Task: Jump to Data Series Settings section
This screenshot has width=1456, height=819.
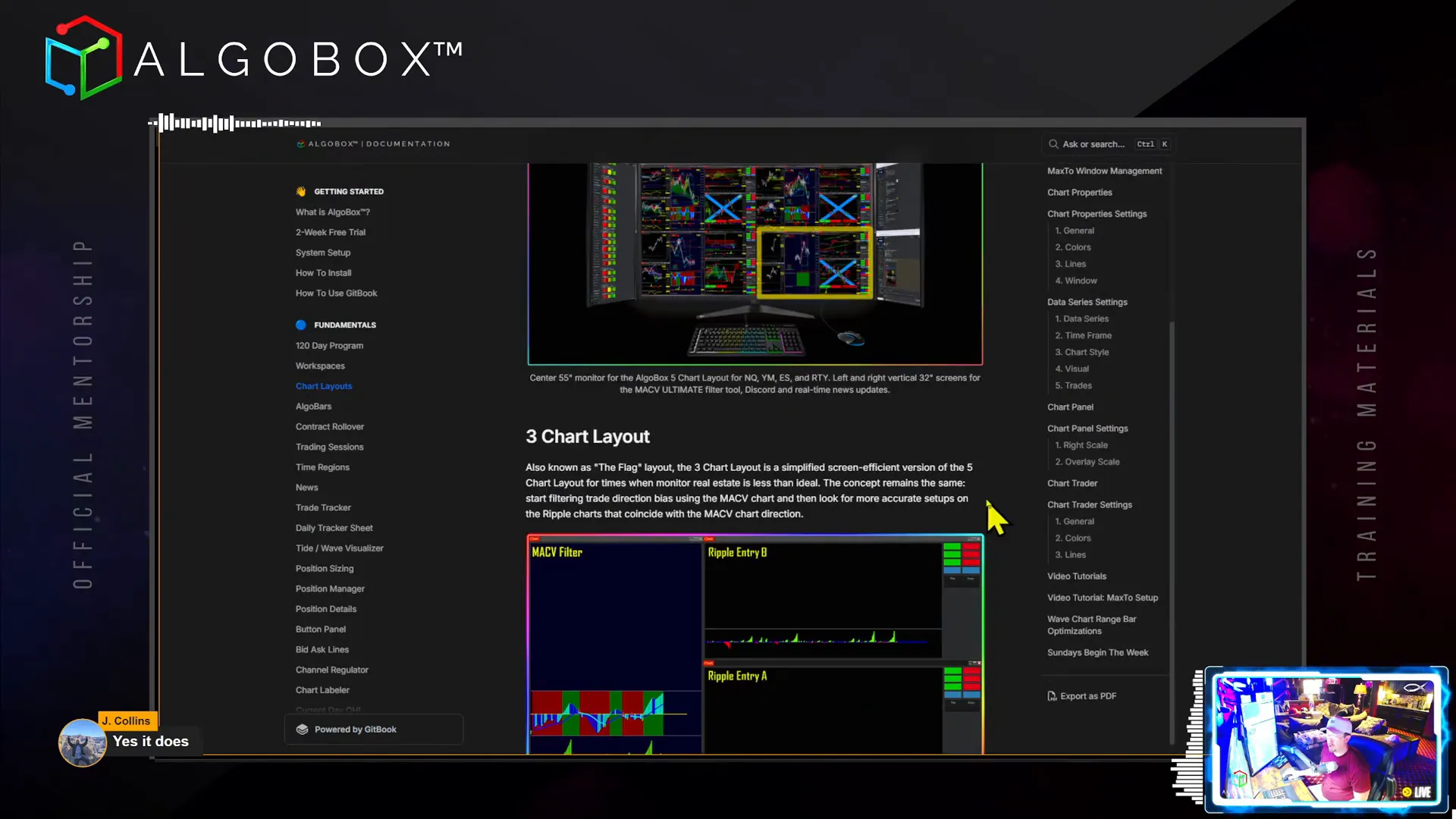Action: 1087,302
